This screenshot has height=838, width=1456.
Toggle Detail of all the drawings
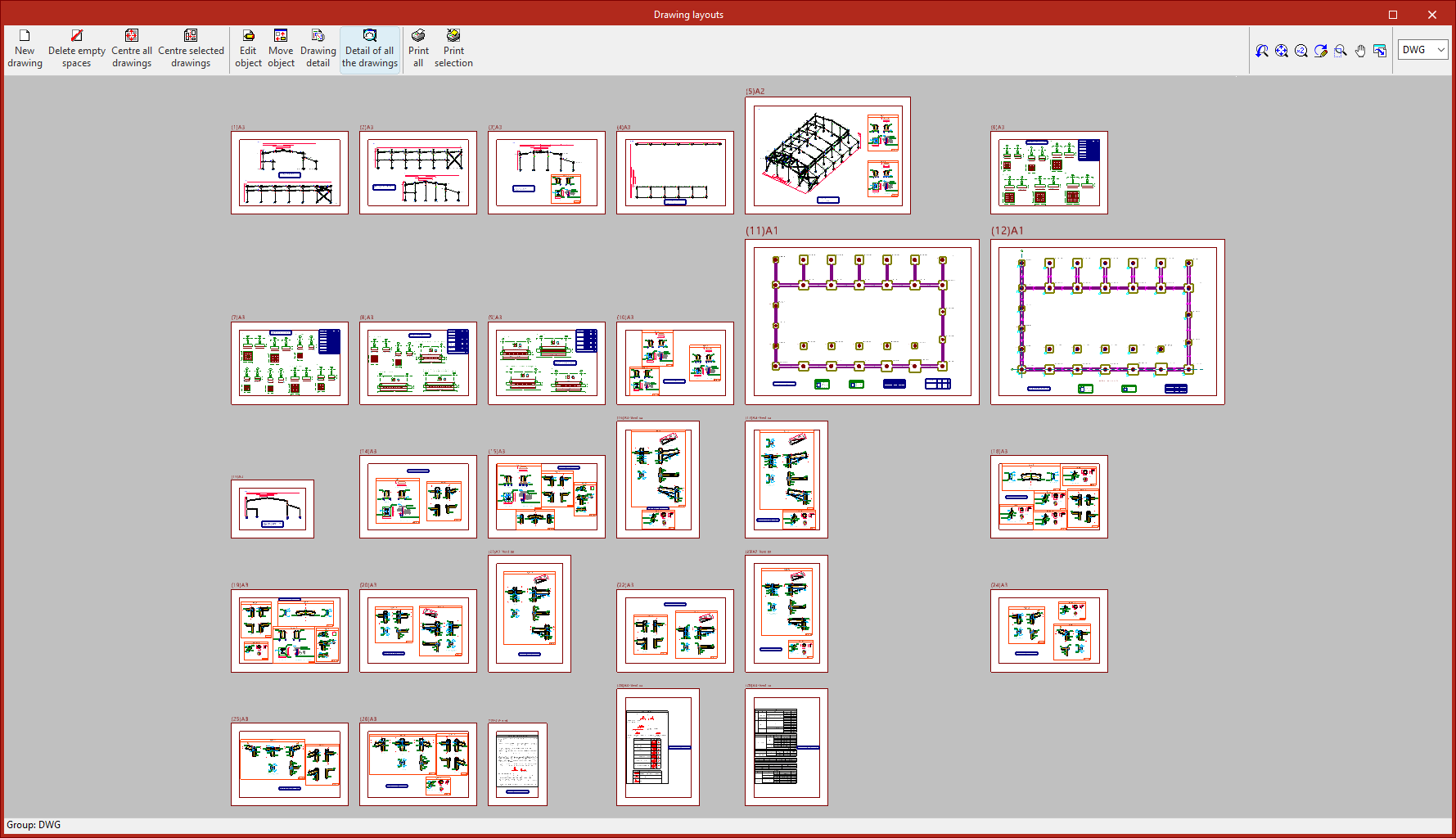coord(370,49)
